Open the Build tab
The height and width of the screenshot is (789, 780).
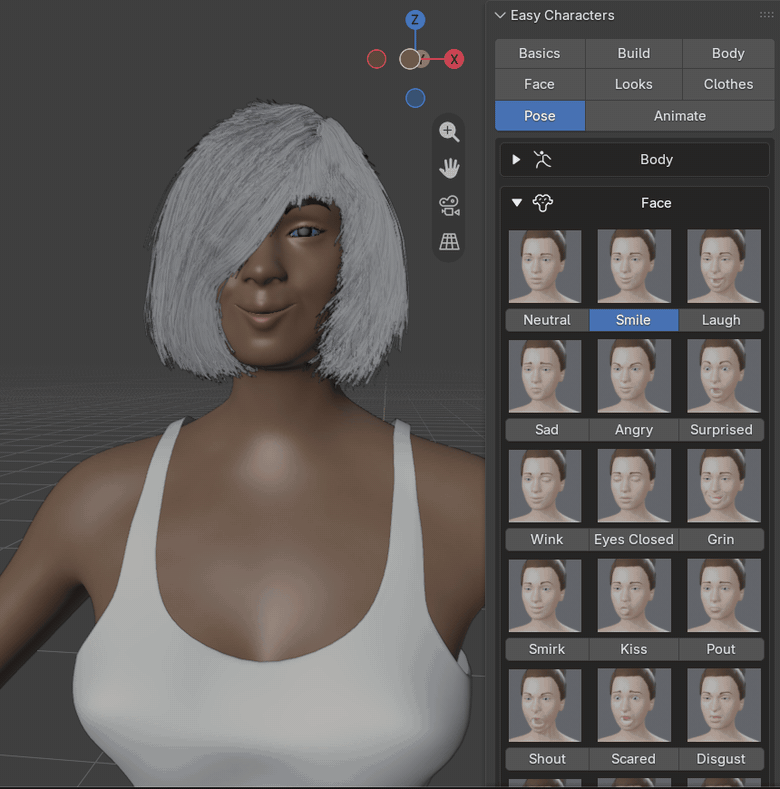tap(634, 53)
